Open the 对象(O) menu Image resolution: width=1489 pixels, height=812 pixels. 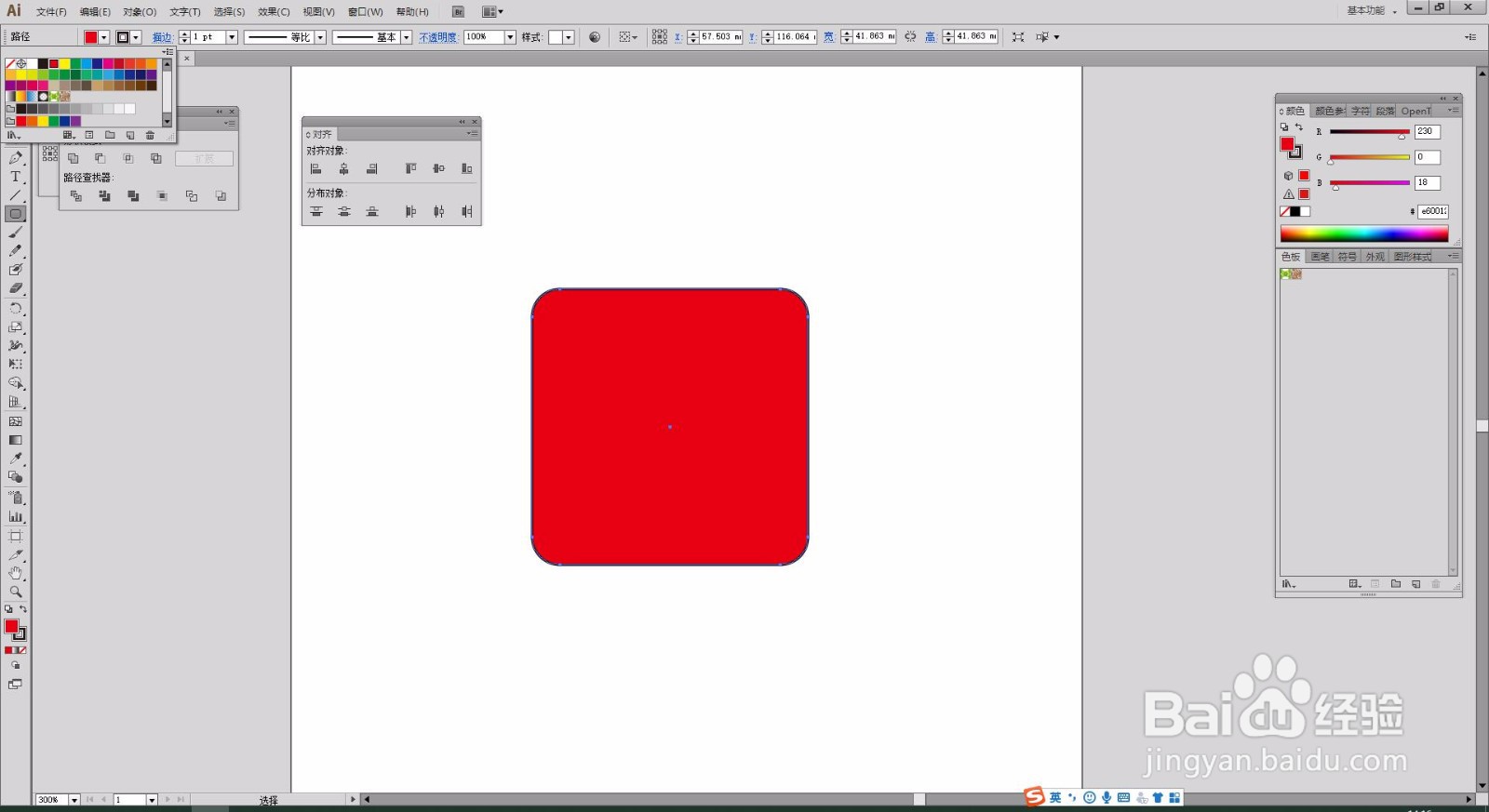[140, 12]
